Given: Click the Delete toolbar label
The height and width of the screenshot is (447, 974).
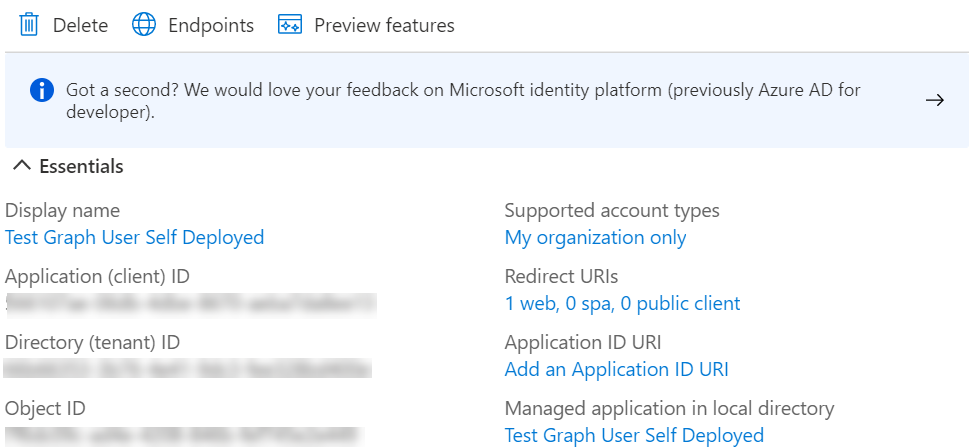Looking at the screenshot, I should [x=80, y=25].
